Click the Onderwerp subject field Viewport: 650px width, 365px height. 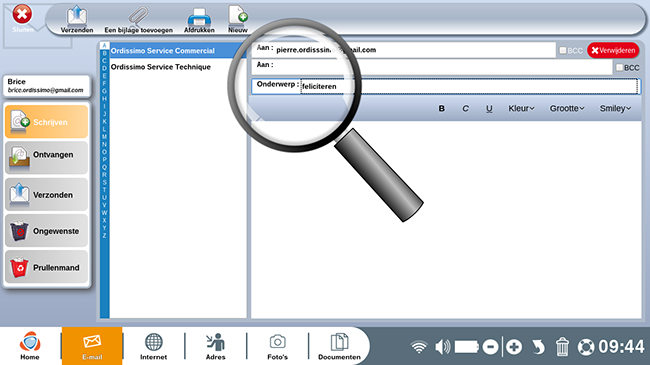point(446,86)
